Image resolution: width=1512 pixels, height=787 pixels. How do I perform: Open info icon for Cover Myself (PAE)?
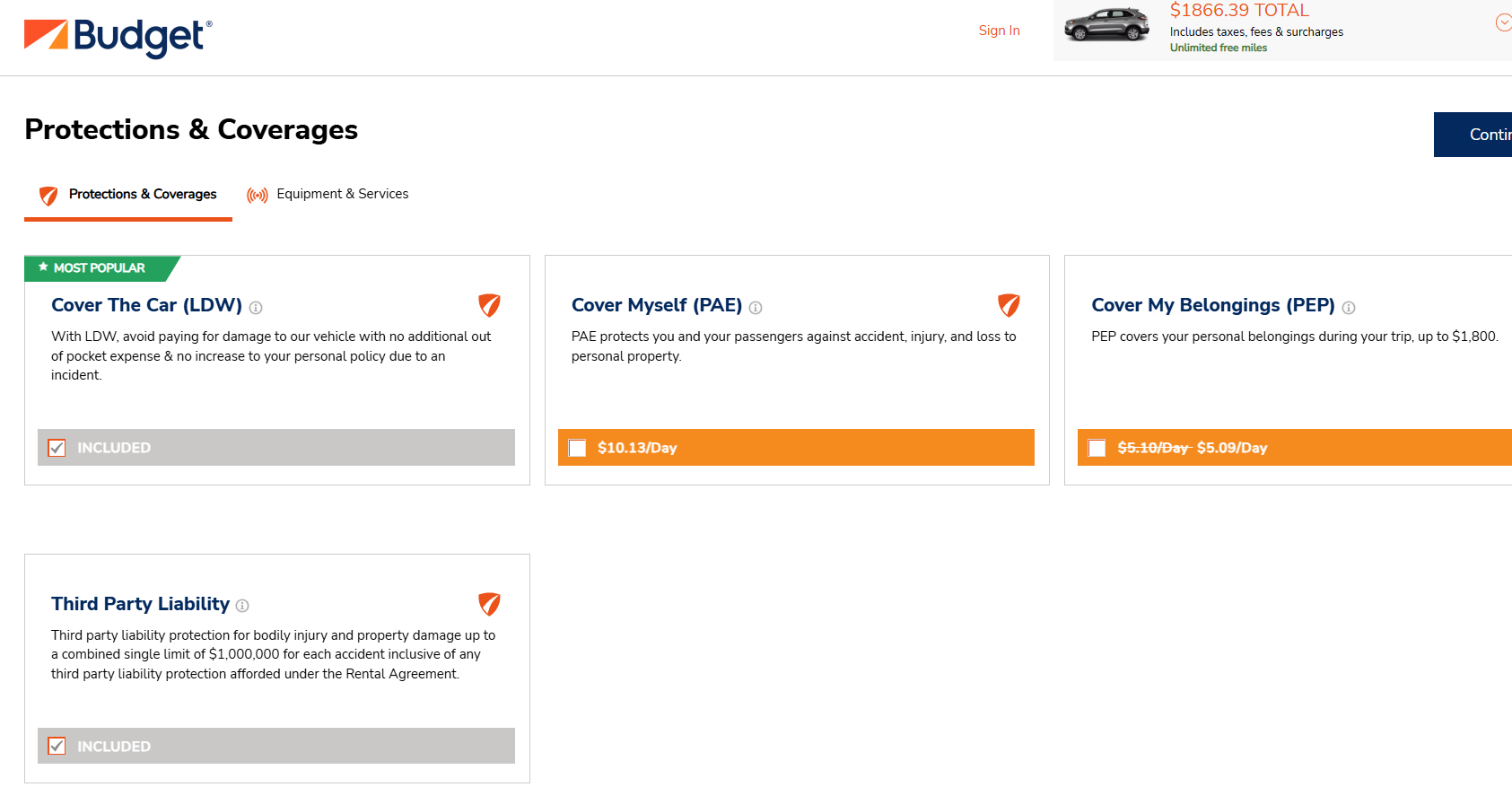click(756, 308)
